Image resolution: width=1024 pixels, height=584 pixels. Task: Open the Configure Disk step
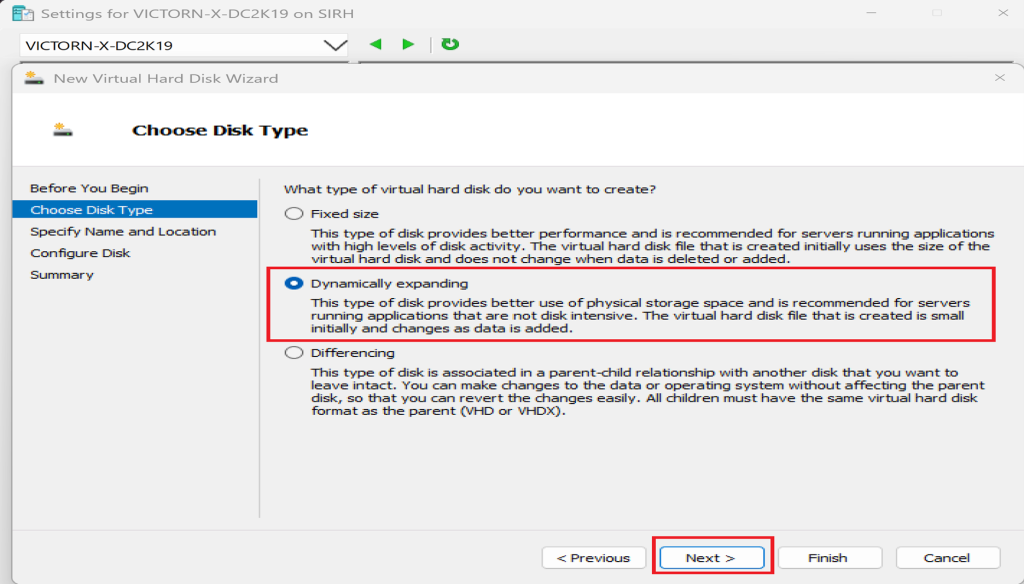tap(80, 253)
